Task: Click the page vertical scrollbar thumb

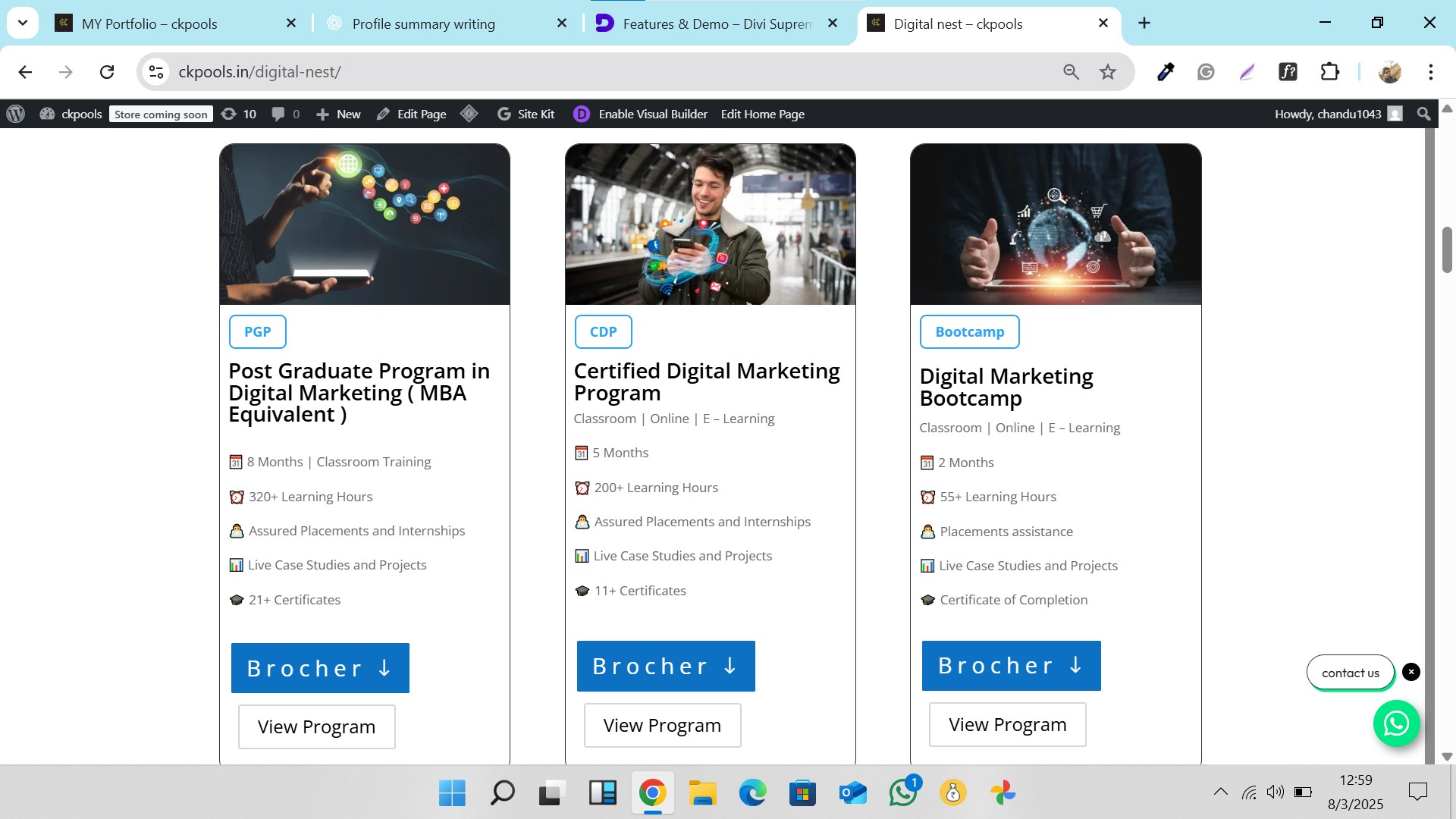Action: (1447, 249)
